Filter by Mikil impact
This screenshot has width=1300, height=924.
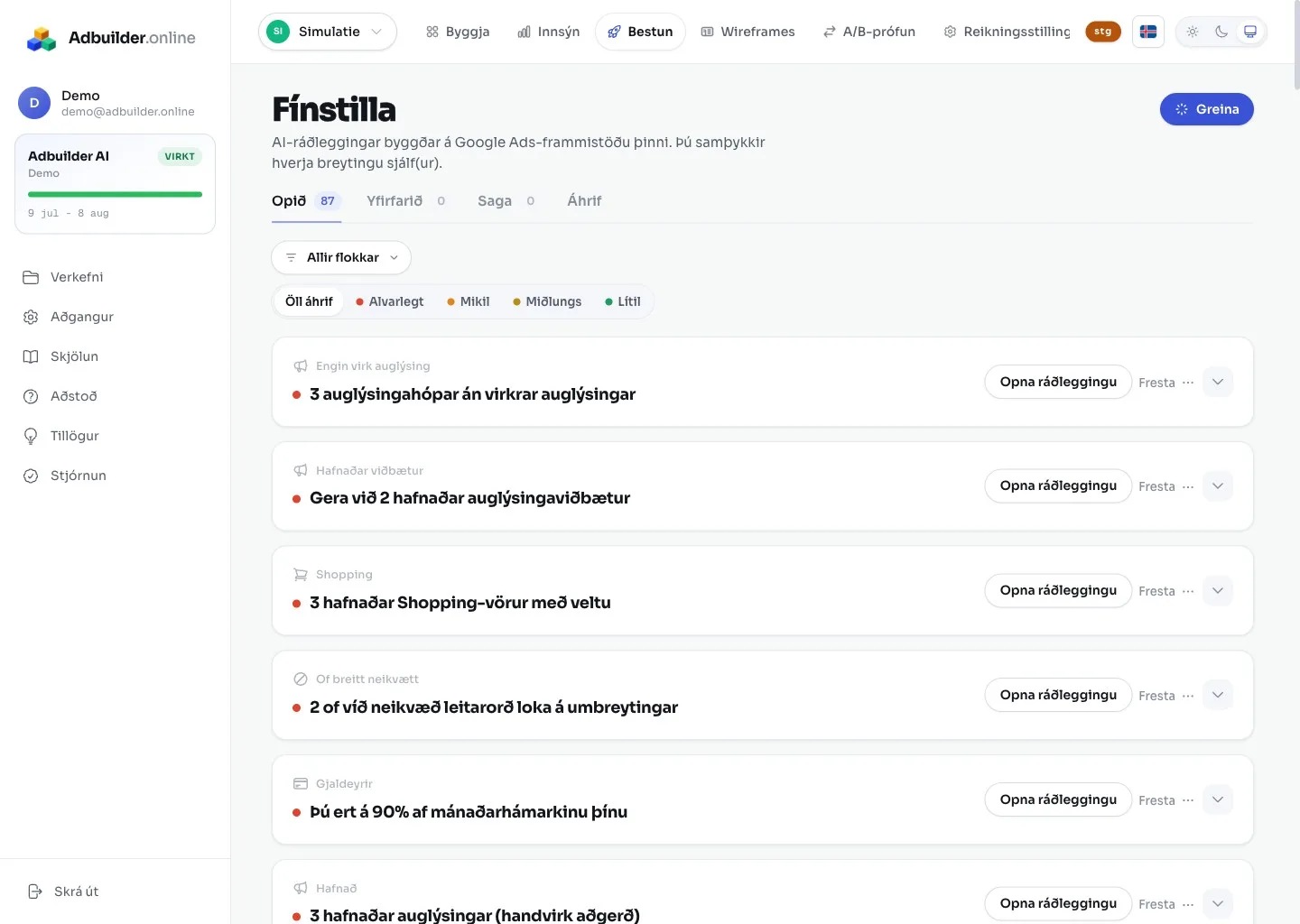point(468,301)
